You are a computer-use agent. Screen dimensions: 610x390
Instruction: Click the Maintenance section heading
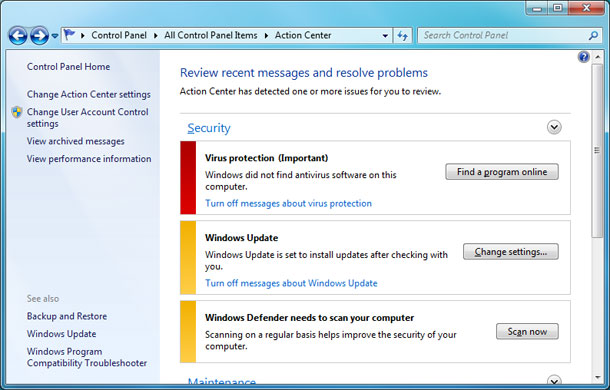(x=222, y=381)
